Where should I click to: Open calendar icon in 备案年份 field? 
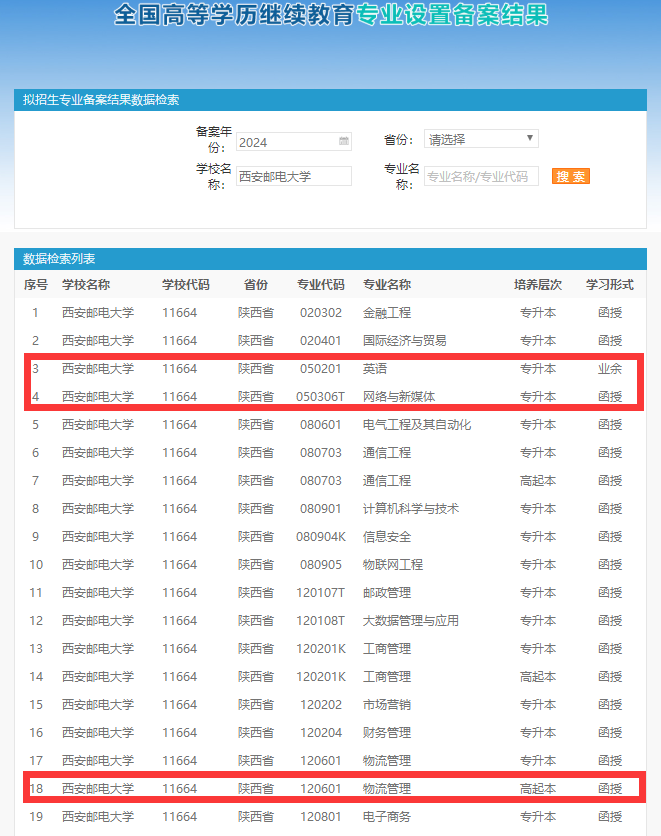[344, 141]
